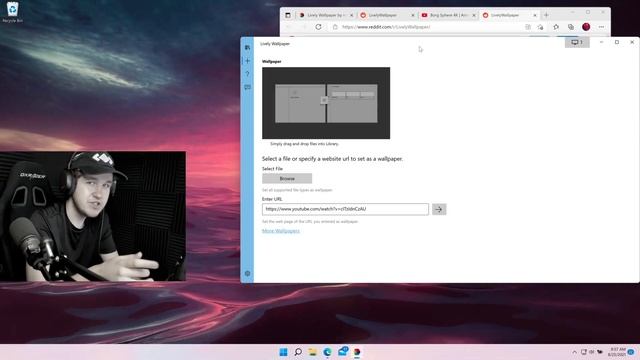This screenshot has height=360, width=640.
Task: Open Microsoft Edge from the taskbar
Action: pos(327,352)
